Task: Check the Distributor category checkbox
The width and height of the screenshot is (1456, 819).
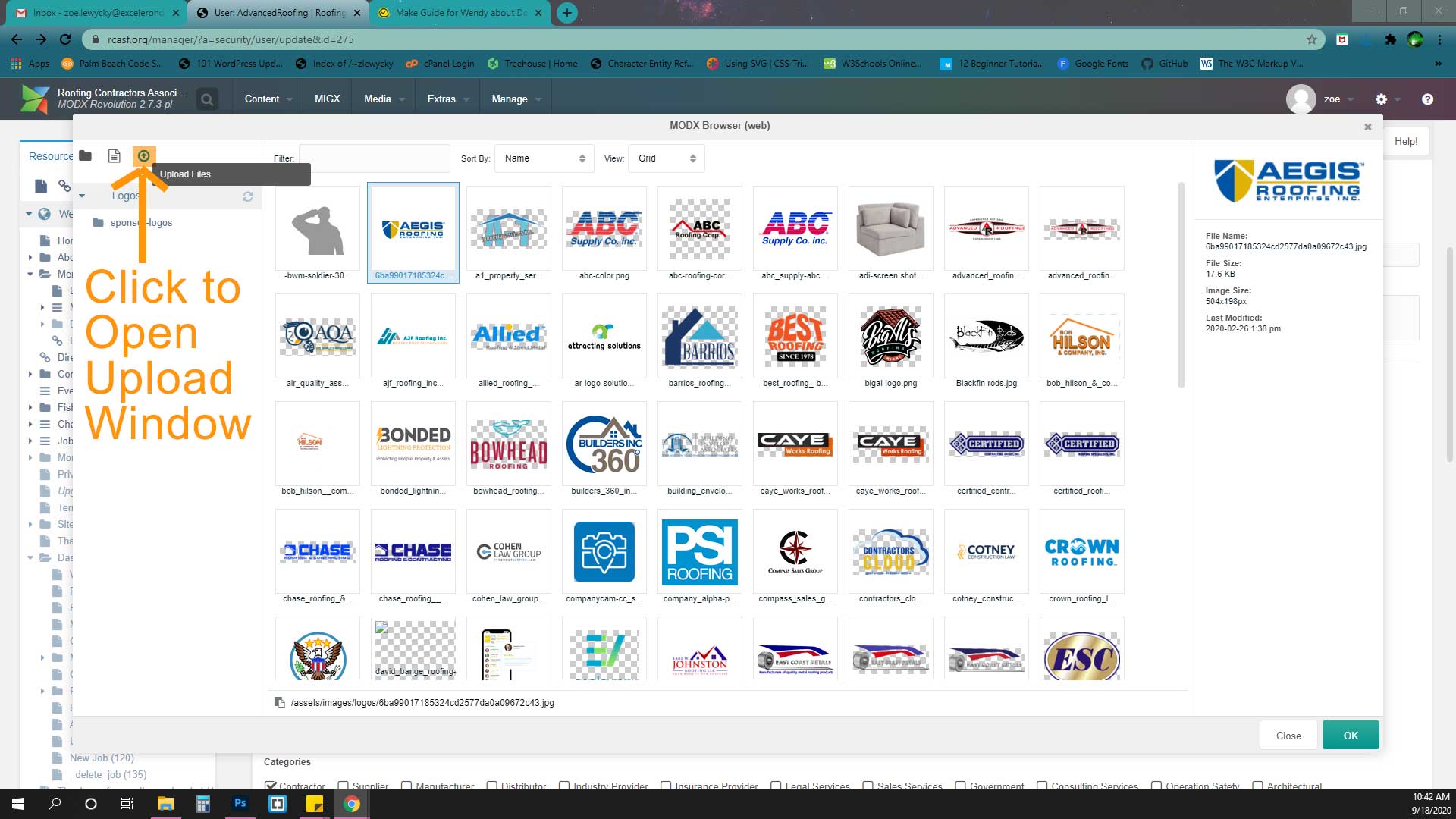Action: tap(491, 786)
